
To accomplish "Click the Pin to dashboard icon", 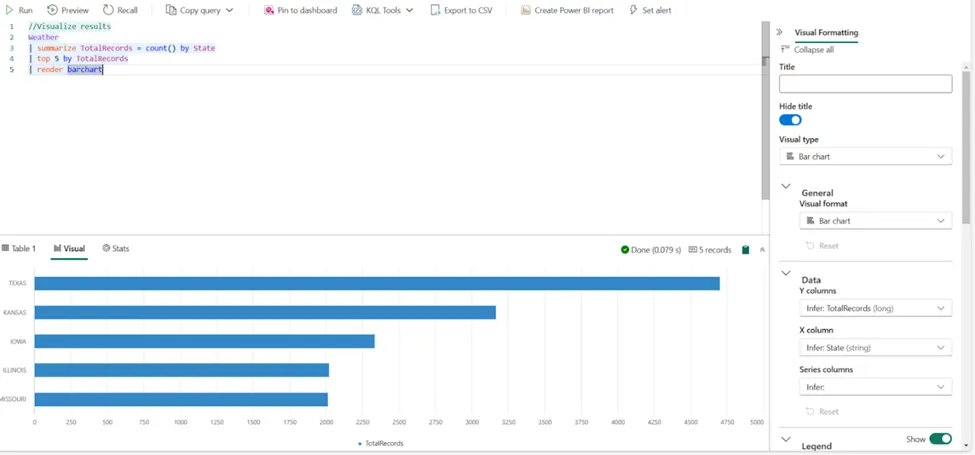I will pyautogui.click(x=269, y=10).
